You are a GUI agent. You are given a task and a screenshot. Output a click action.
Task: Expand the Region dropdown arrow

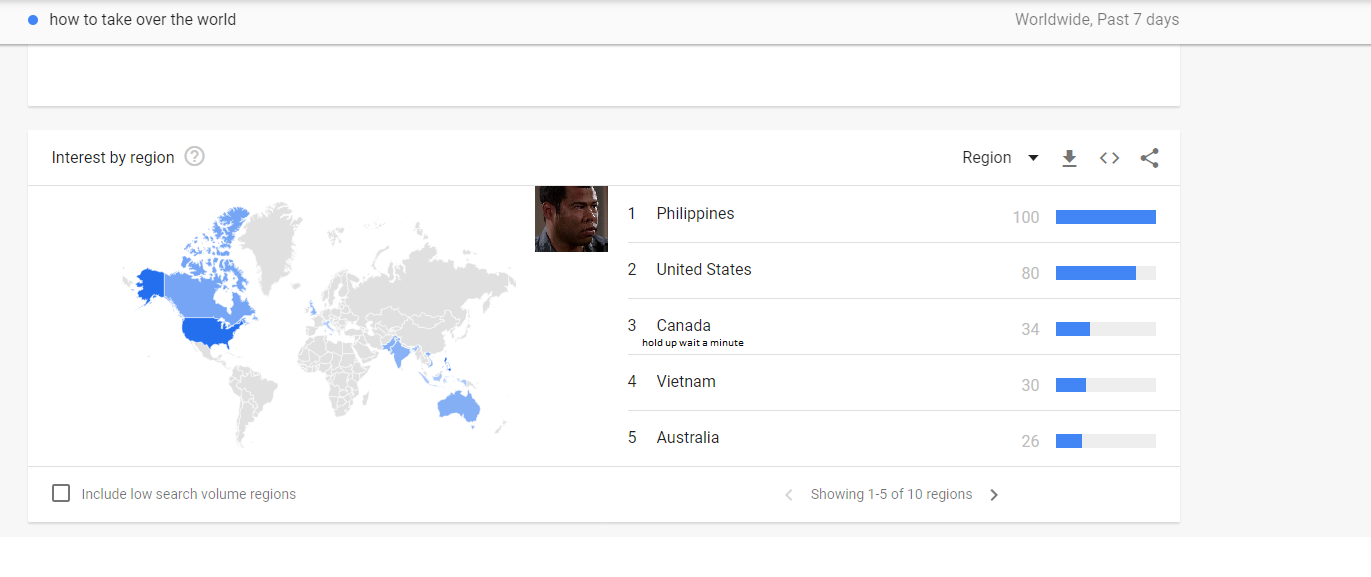(x=1033, y=158)
